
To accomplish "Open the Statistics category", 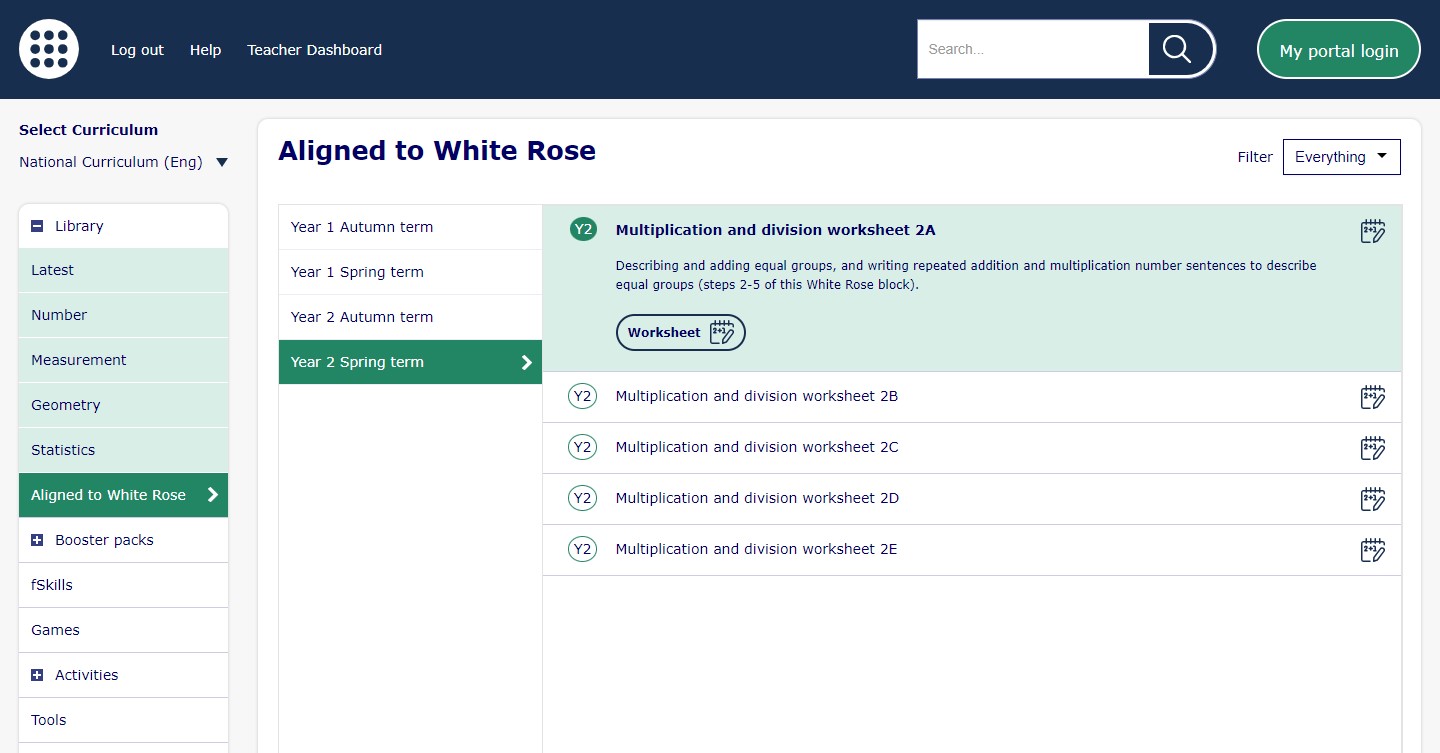I will [123, 450].
